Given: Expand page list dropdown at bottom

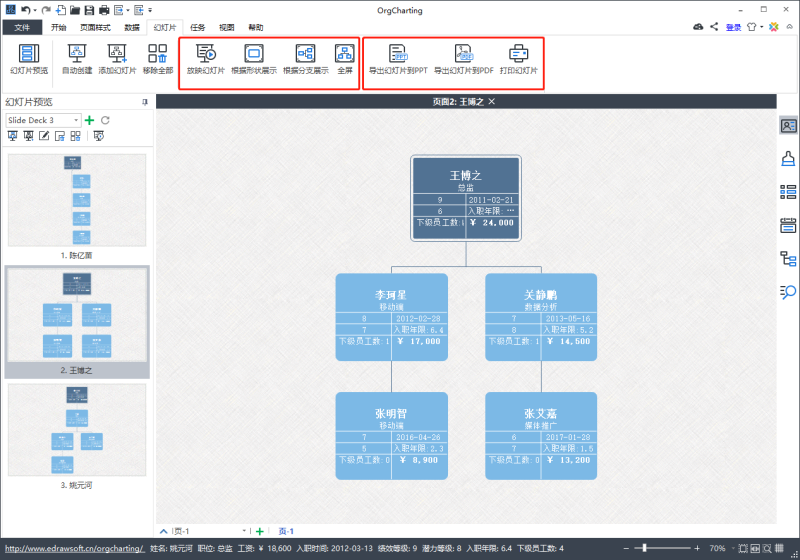Looking at the screenshot, I should pos(244,531).
